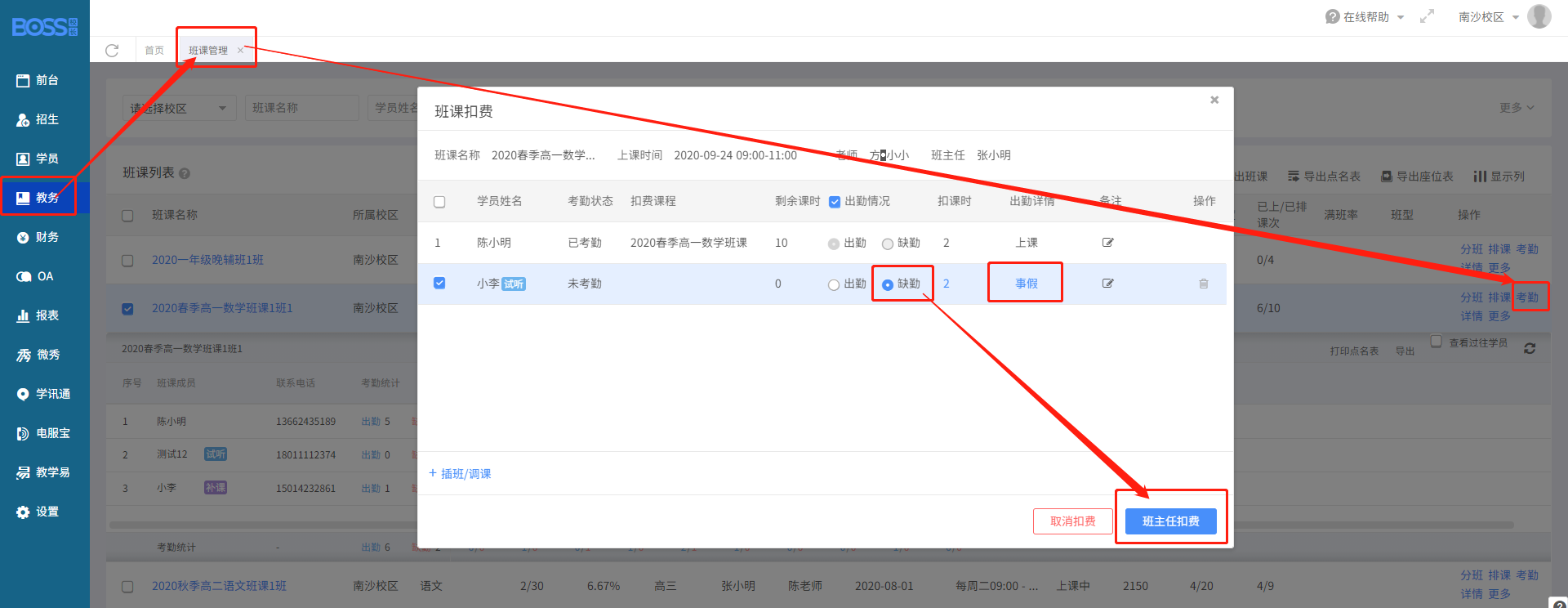Click the 班课名称 search input
Screen dimensions: 1568x608
(302, 108)
